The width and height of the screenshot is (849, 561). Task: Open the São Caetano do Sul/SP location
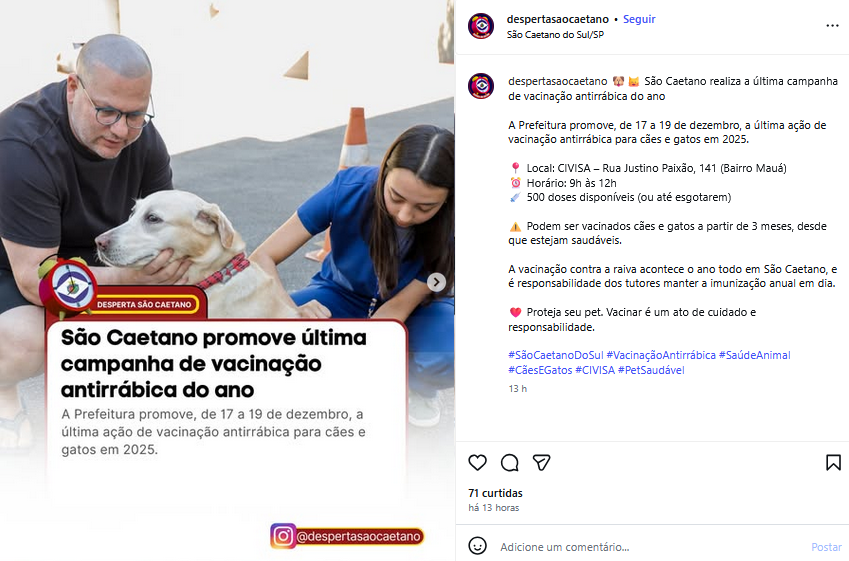click(555, 35)
